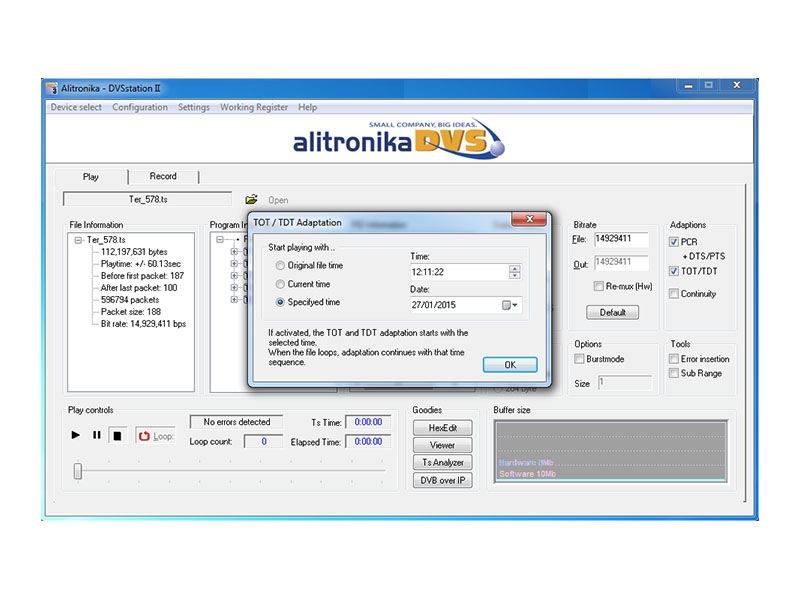Screen dimensions: 800x600
Task: Click the Elapsed Time value field
Action: (x=368, y=441)
